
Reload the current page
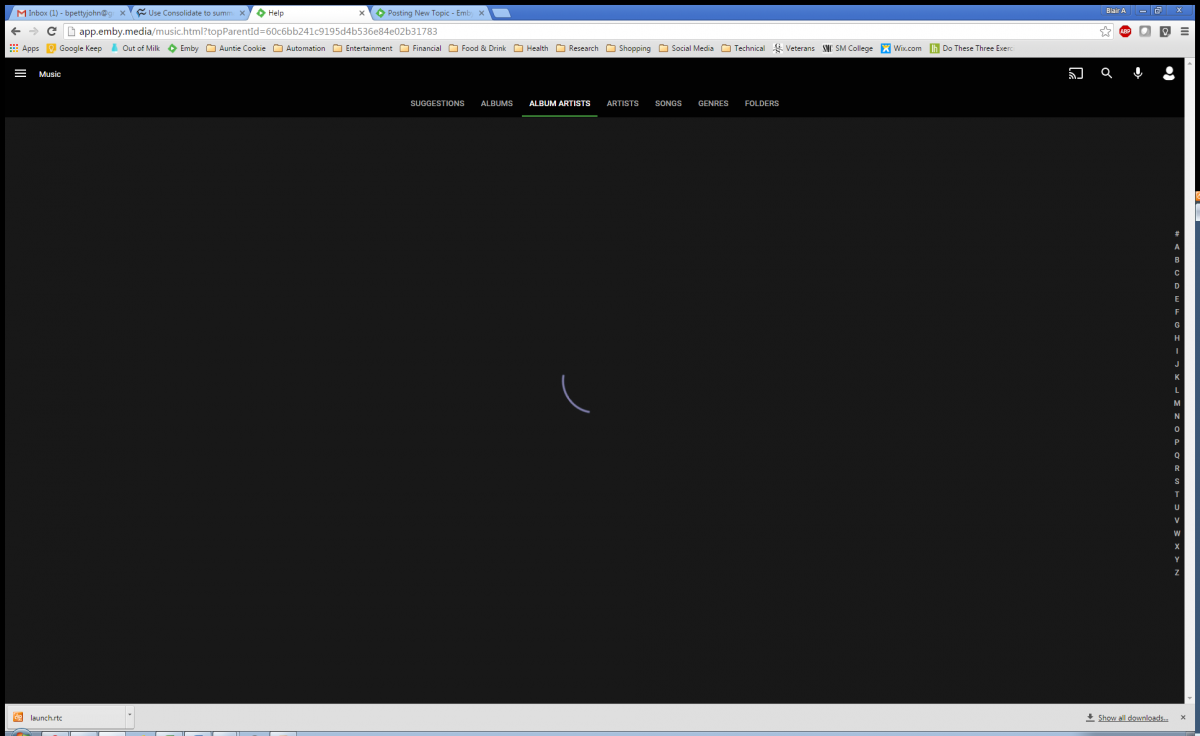point(52,31)
